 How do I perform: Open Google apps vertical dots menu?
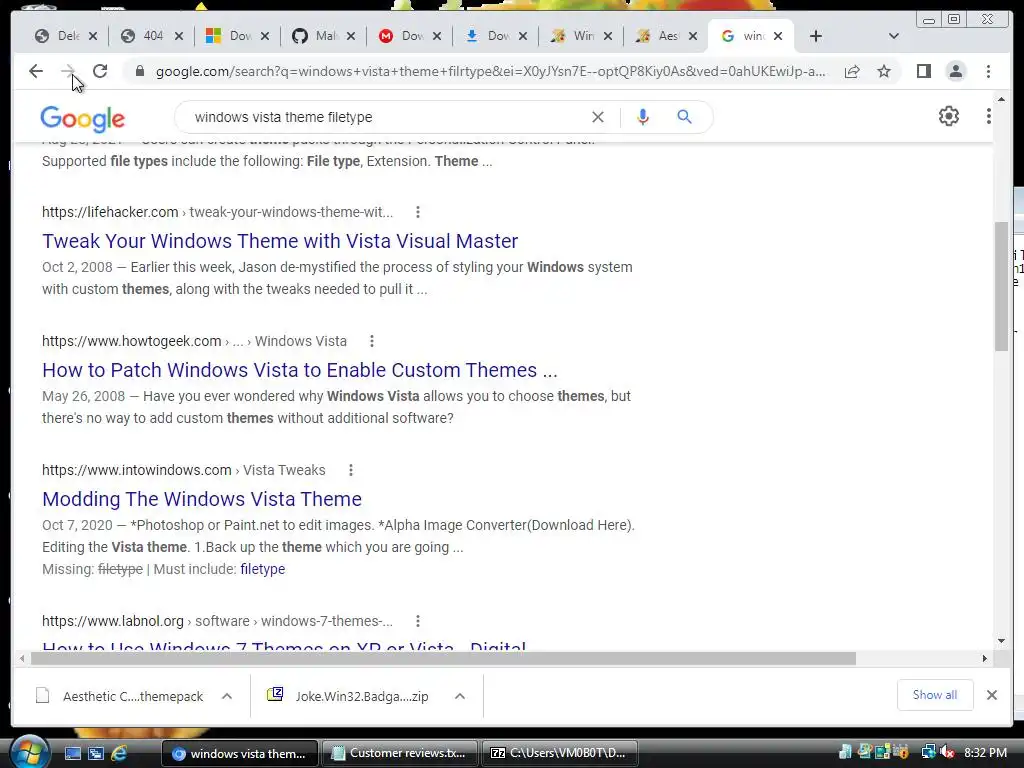point(988,116)
